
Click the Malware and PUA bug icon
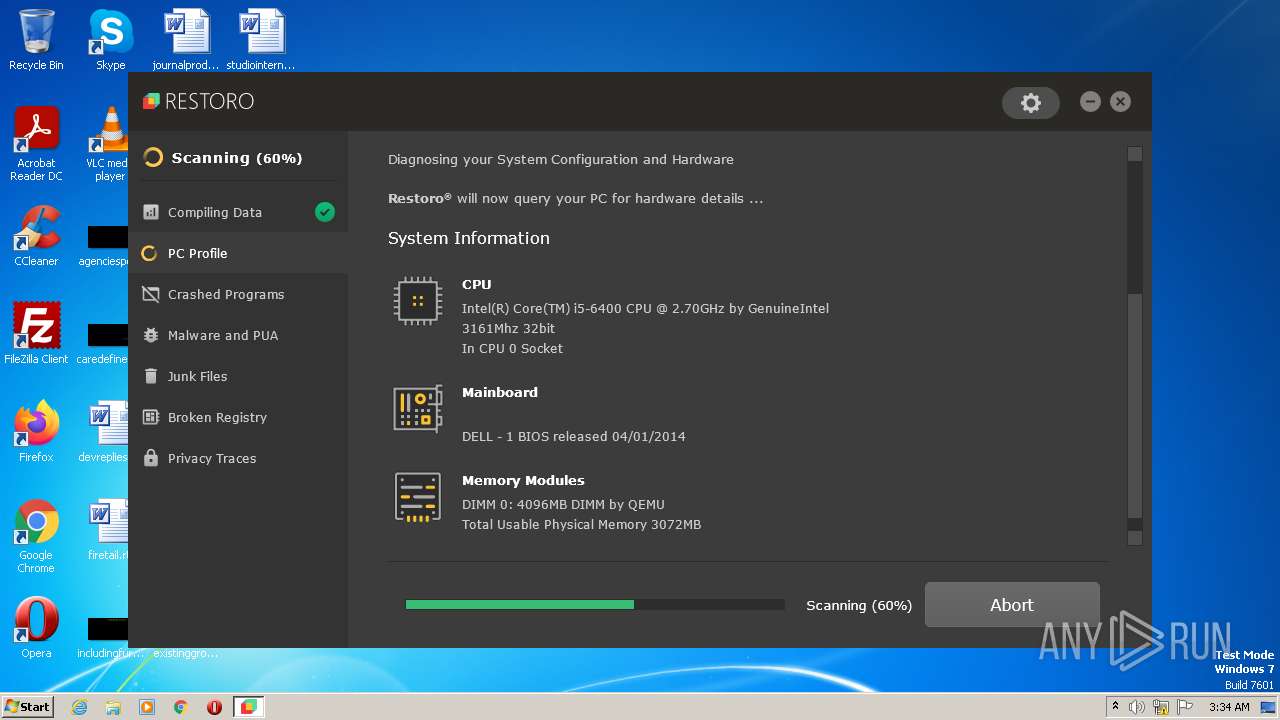[151, 335]
